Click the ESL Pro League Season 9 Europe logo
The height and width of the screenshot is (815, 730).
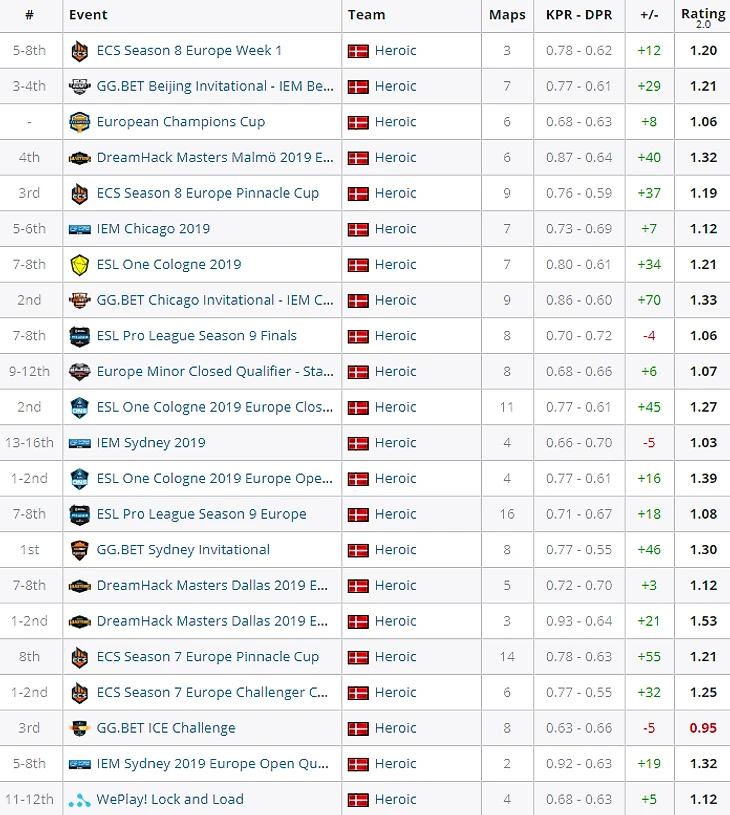pyautogui.click(x=80, y=515)
